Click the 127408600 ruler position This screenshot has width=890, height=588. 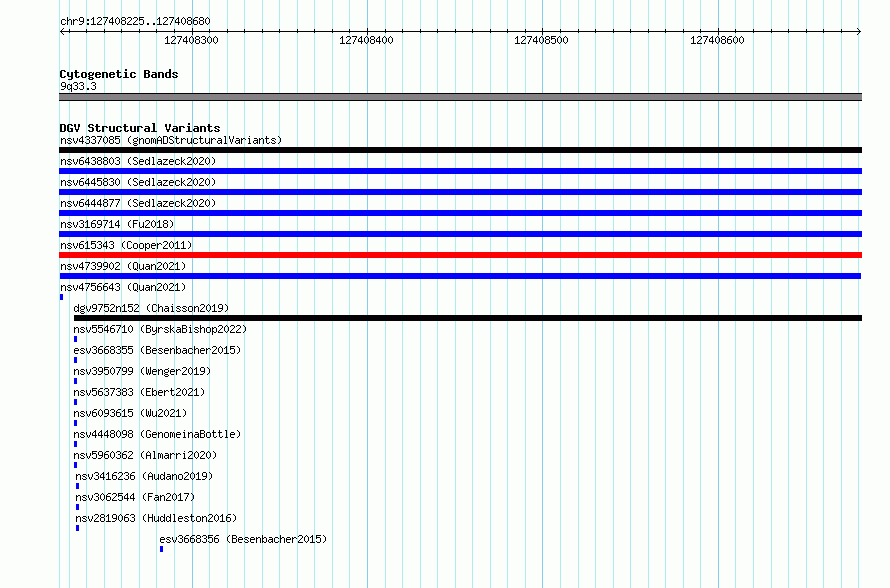pyautogui.click(x=717, y=40)
